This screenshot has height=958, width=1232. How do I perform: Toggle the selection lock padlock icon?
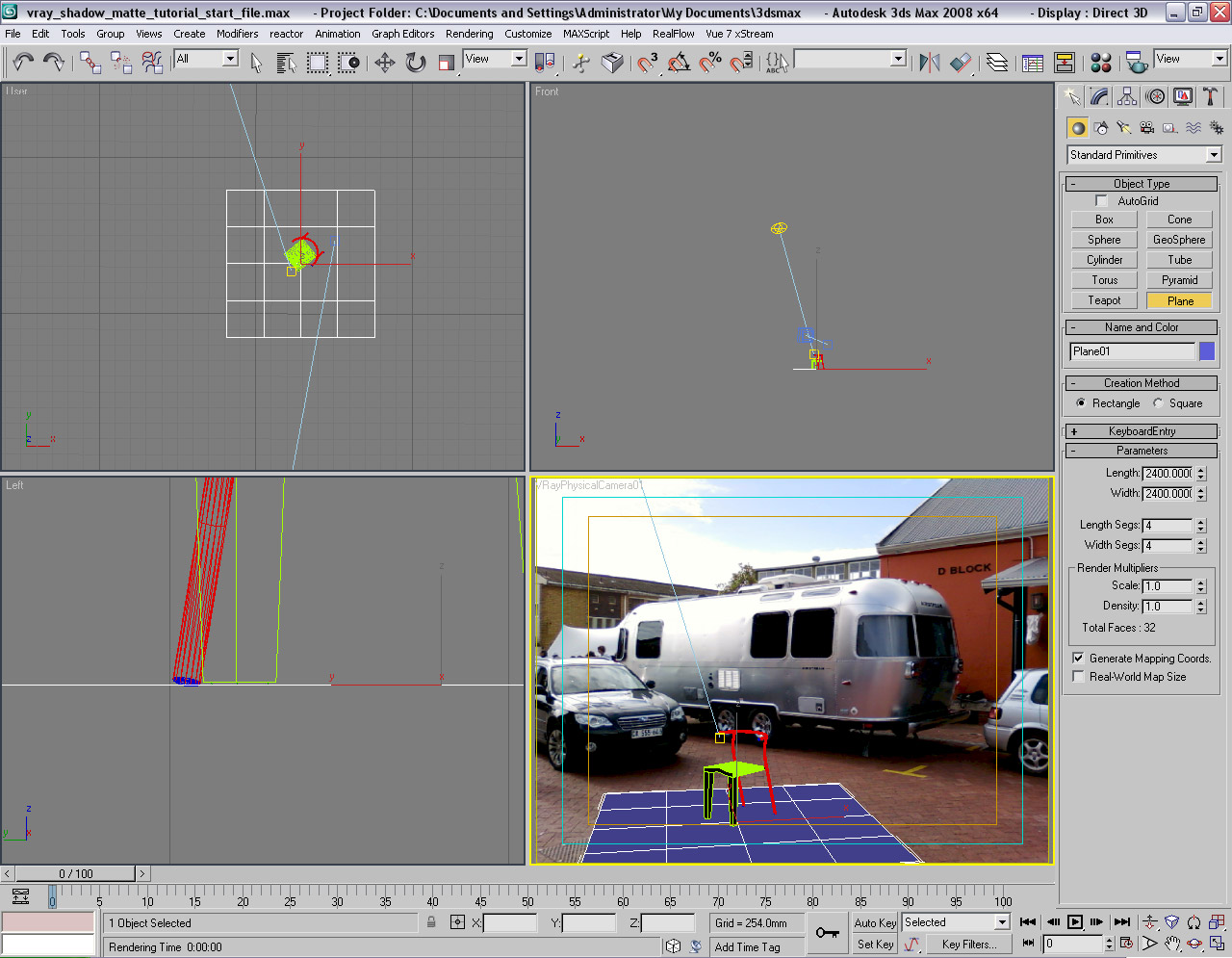coord(431,922)
